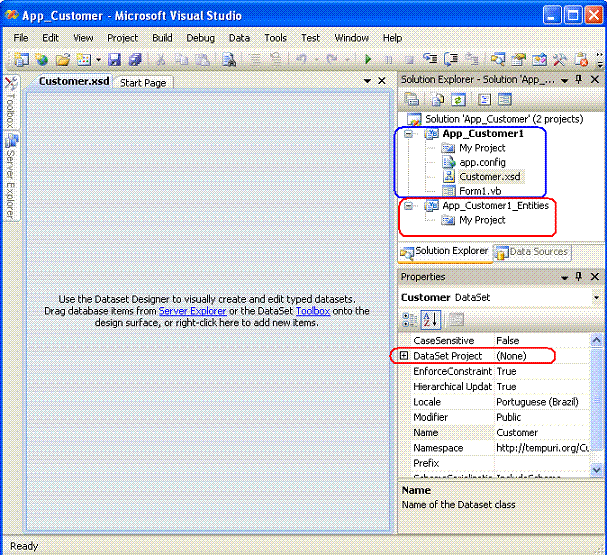607x555 pixels.
Task: Click the Add New Item toolbar icon
Action: [x=84, y=60]
